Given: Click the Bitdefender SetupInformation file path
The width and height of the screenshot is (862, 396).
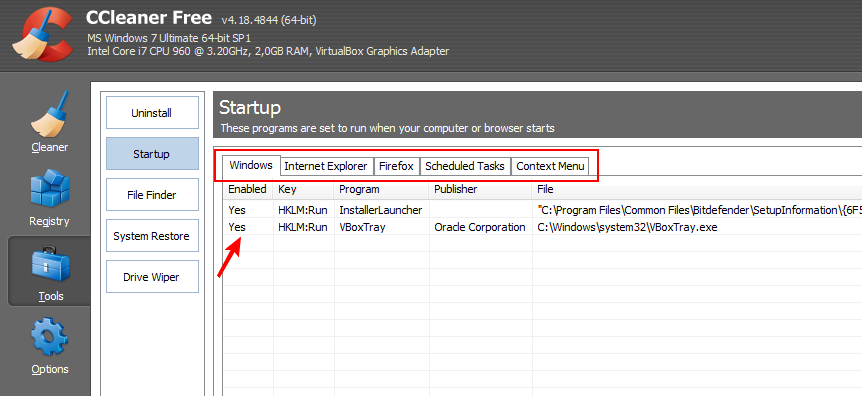Looking at the screenshot, I should click(699, 210).
